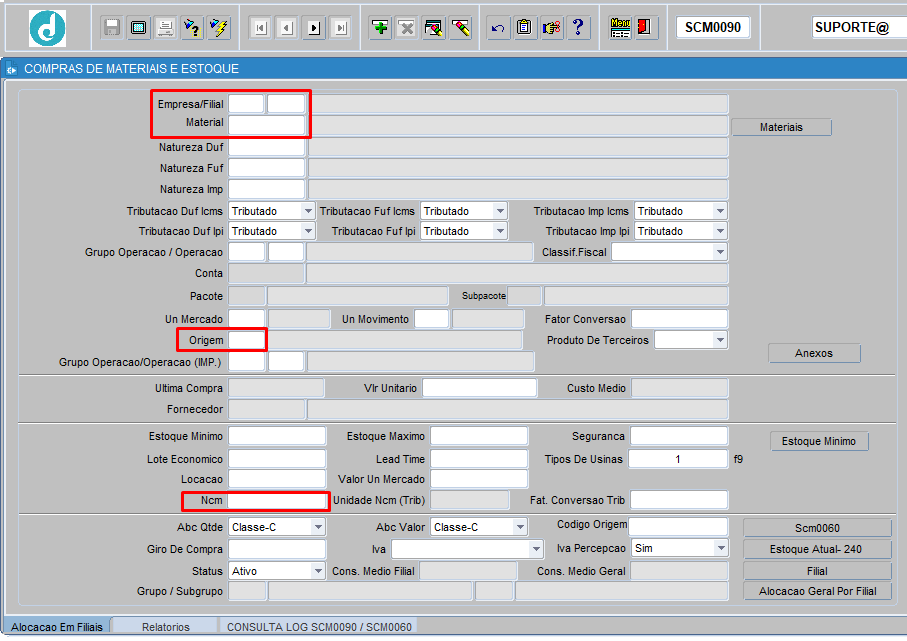Switch to Alocacao Em Filiais tab
This screenshot has height=641, width=907.
point(57,627)
